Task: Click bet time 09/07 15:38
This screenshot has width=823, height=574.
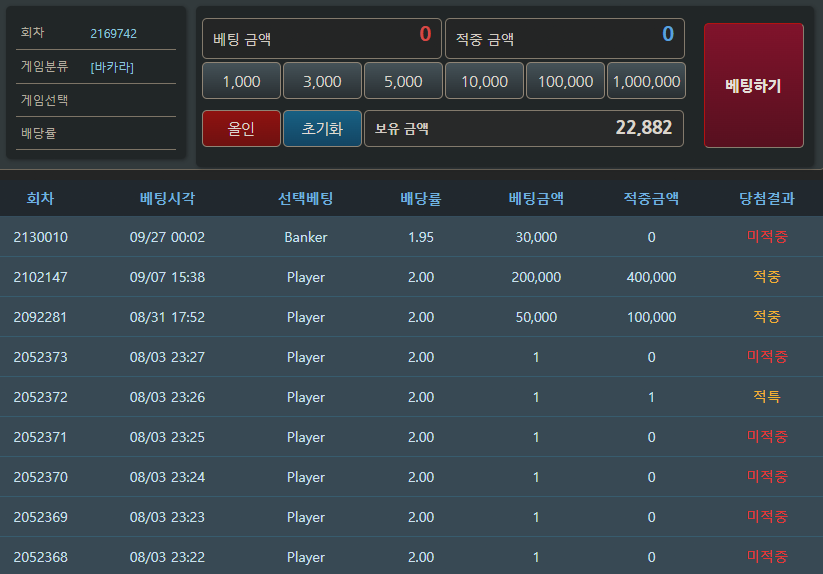Action: coord(167,277)
